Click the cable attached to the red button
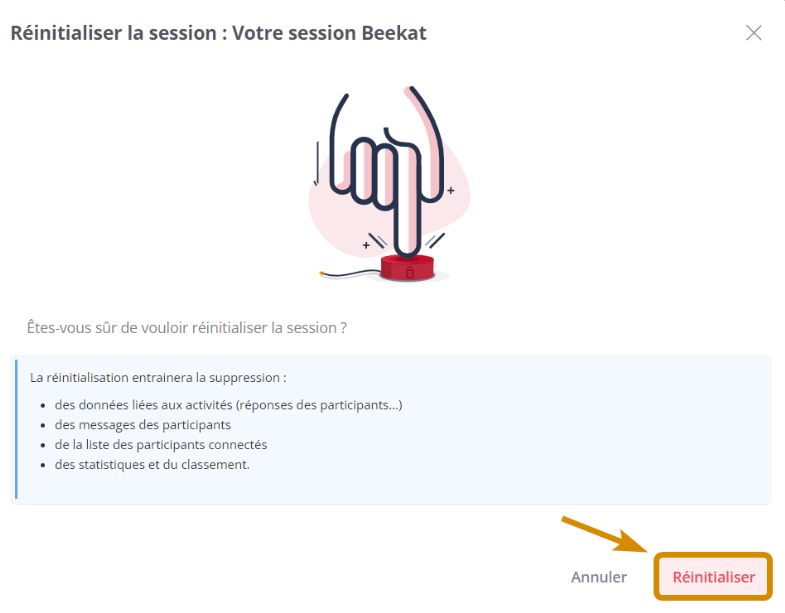This screenshot has height=613, width=785. [x=350, y=273]
